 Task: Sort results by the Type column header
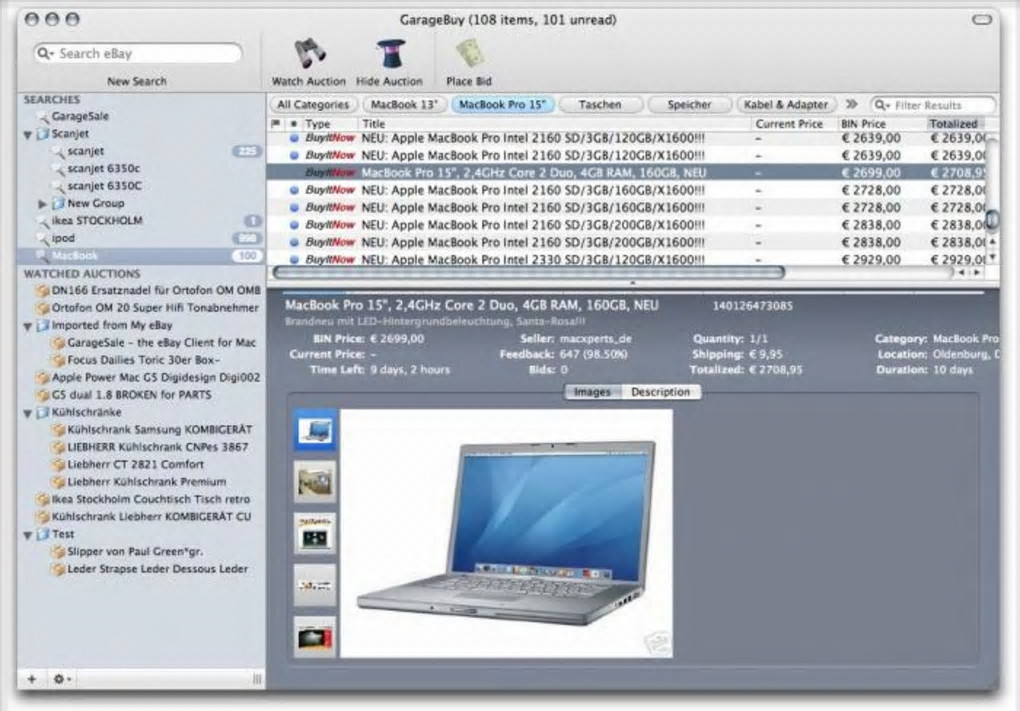click(330, 124)
